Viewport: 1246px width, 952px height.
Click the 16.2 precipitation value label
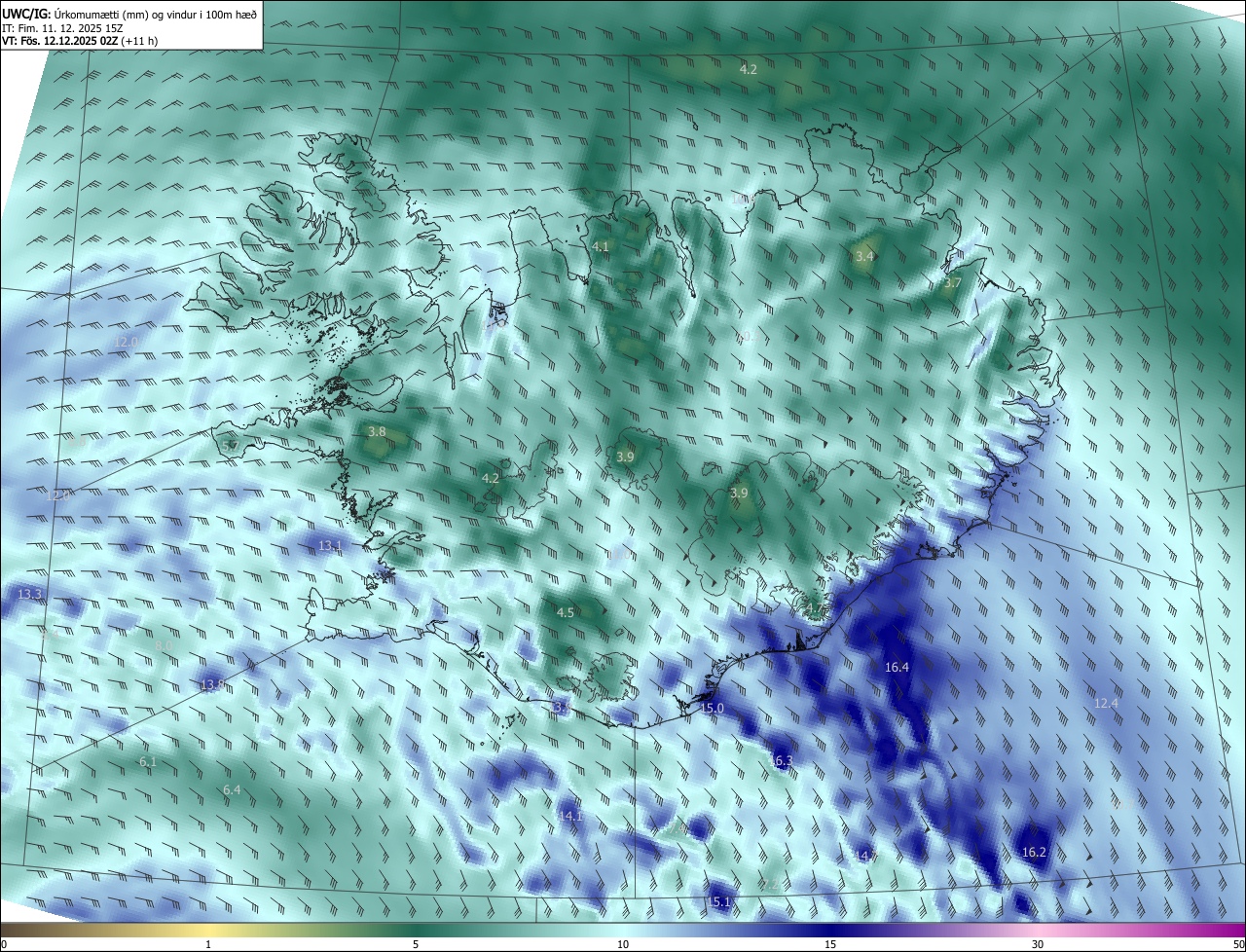coord(1034,852)
